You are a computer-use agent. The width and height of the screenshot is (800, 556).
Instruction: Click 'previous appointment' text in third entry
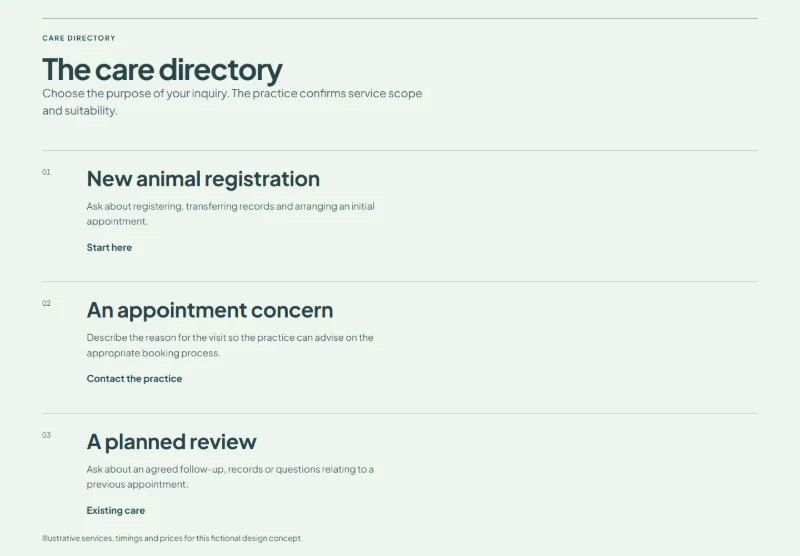pyautogui.click(x=137, y=485)
